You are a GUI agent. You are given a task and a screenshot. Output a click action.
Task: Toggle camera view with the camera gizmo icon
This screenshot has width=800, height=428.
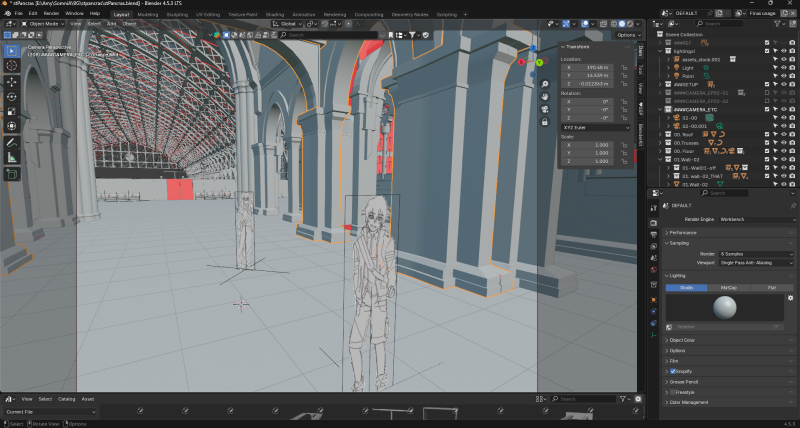click(x=546, y=111)
